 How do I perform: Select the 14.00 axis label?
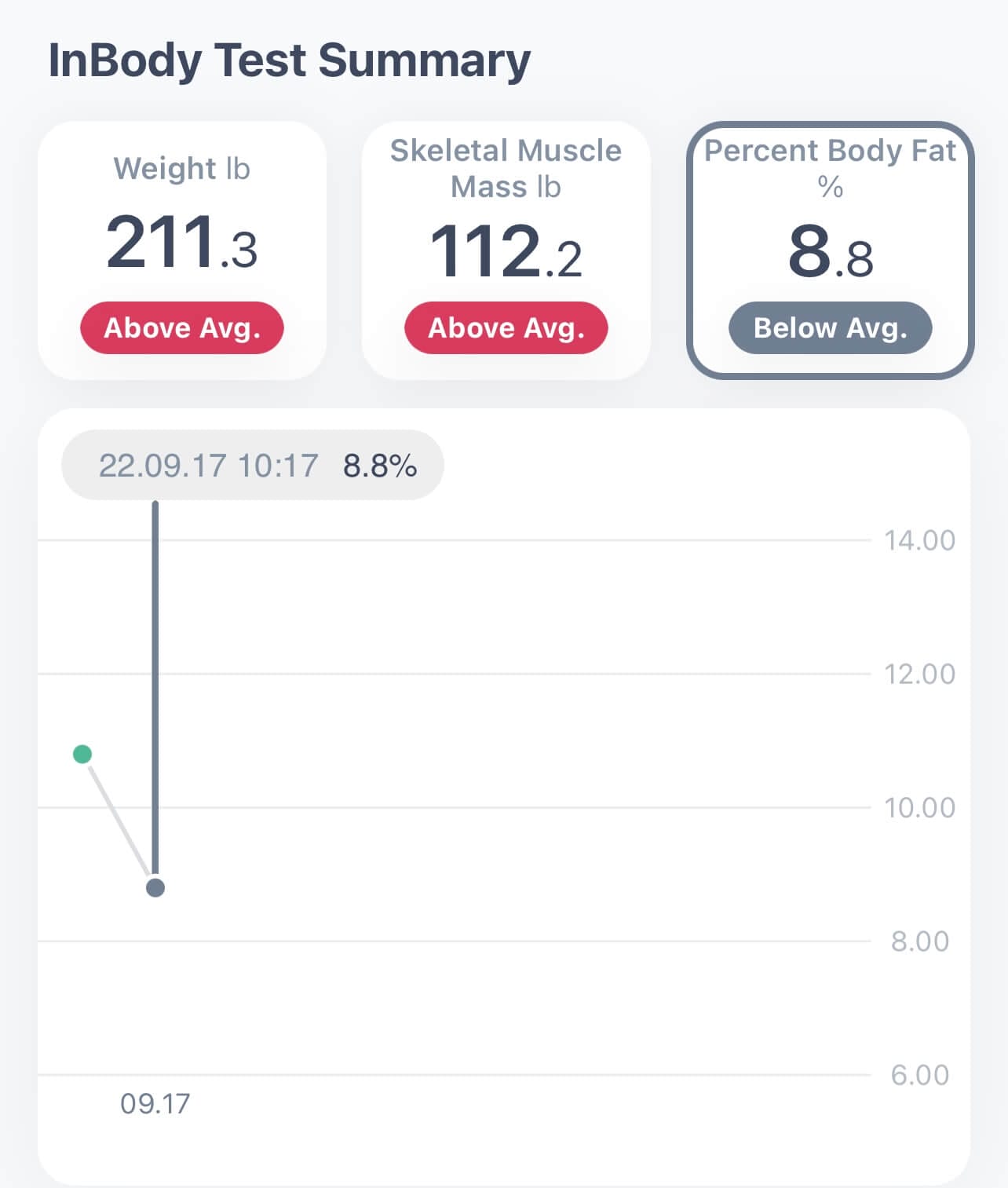tap(921, 540)
